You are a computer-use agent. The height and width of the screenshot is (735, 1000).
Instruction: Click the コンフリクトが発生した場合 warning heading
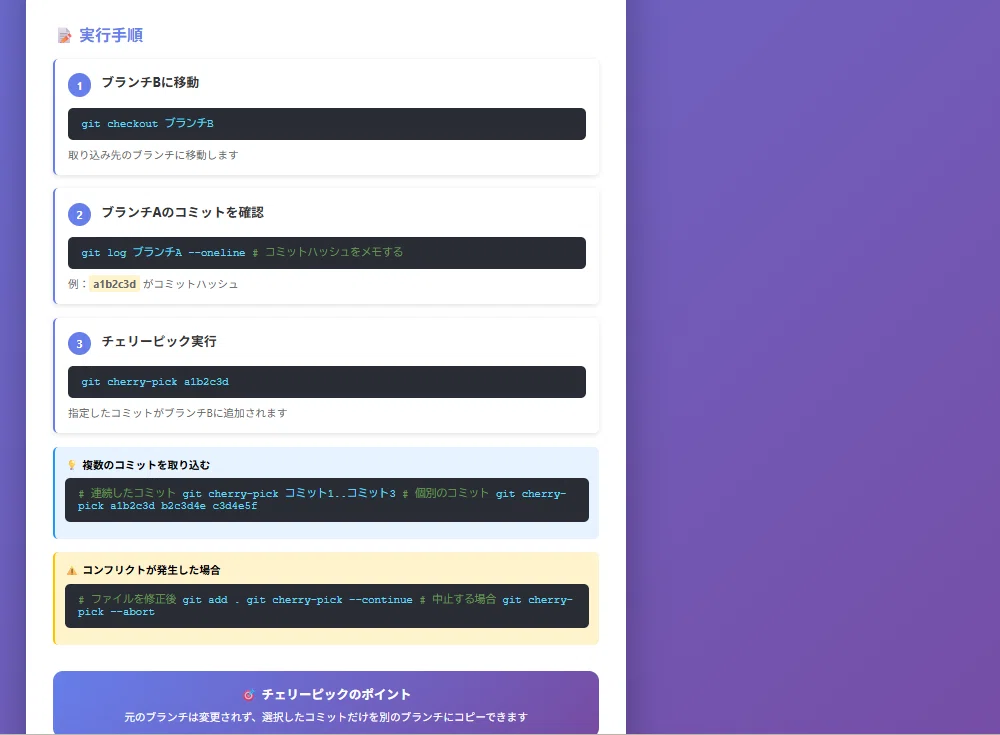coord(151,570)
